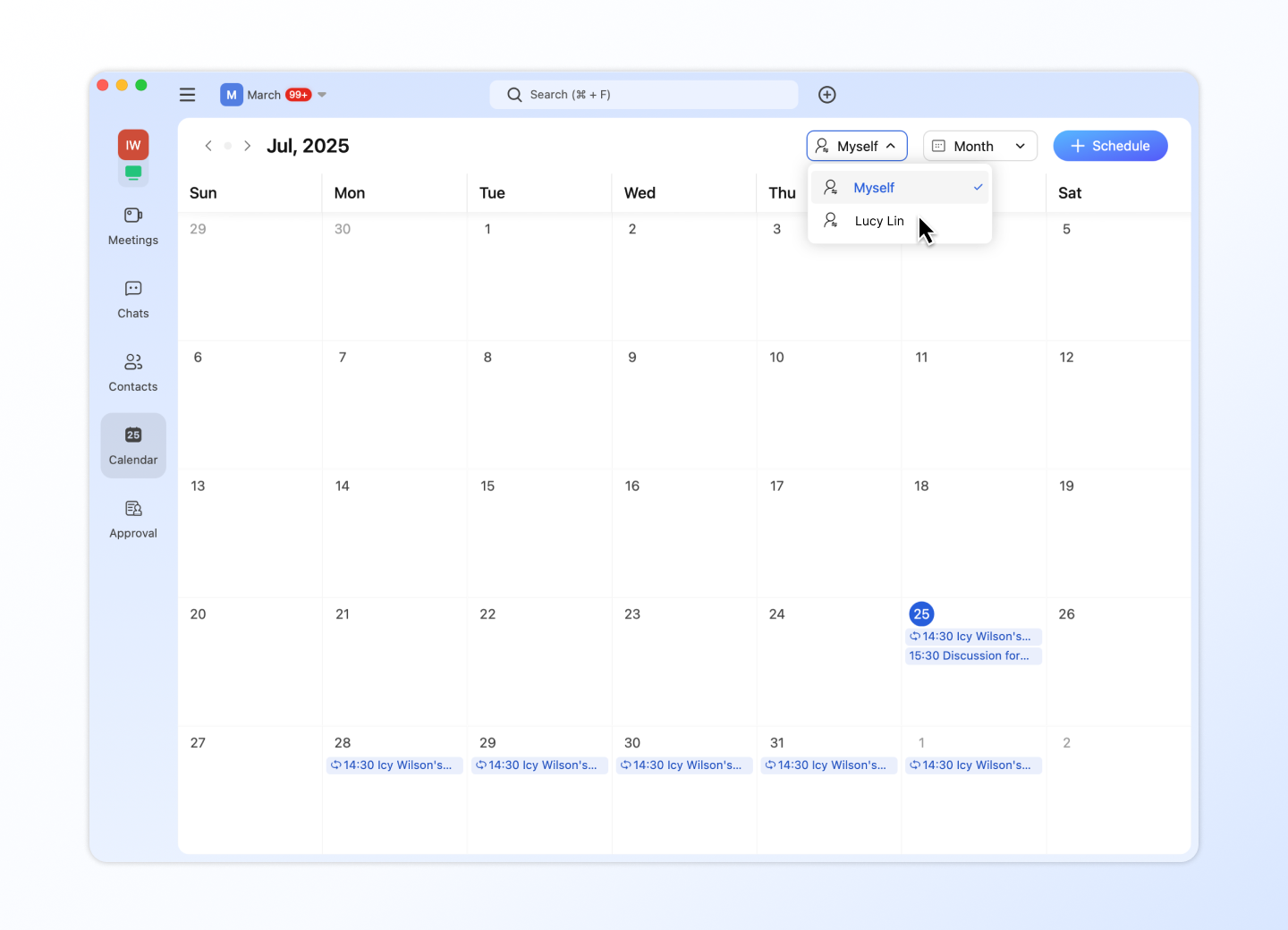Open the 14:30 Icy Wilson event on 28th

tap(394, 765)
